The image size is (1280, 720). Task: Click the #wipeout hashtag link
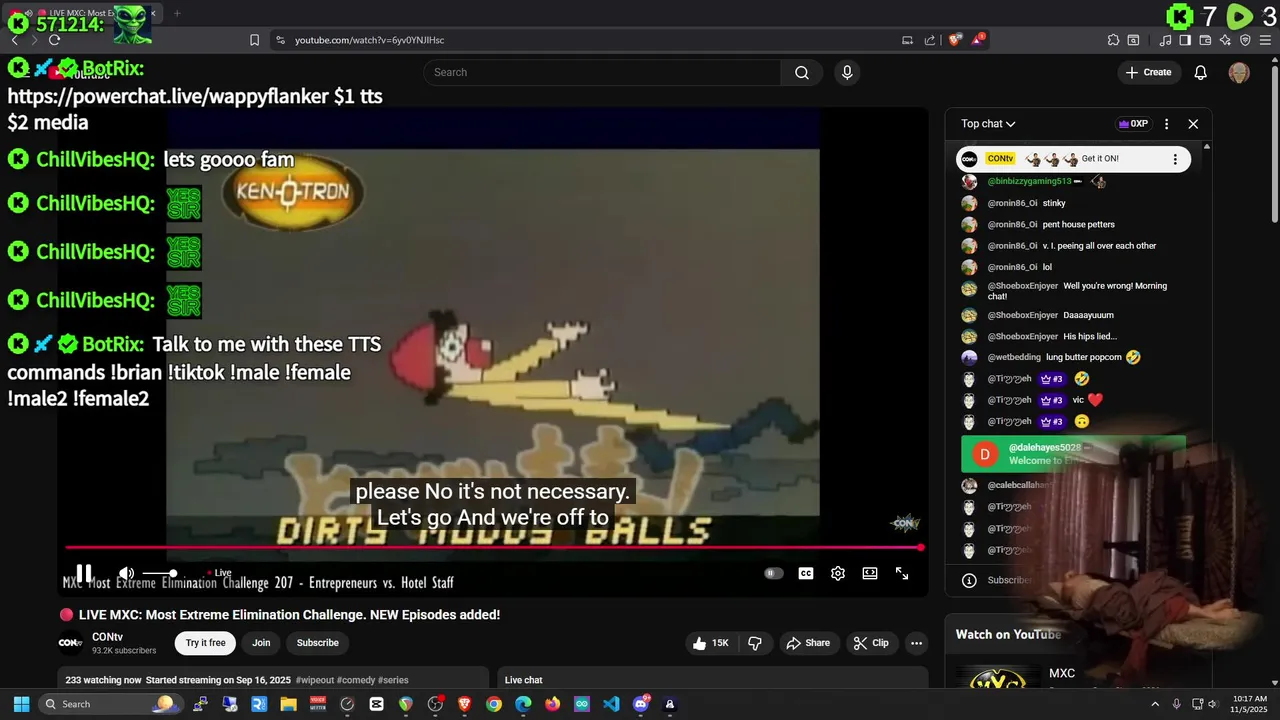(x=314, y=680)
